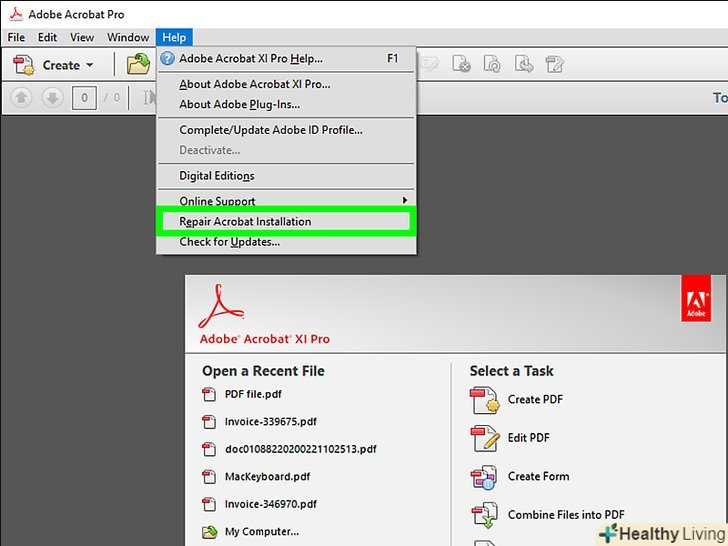Choose Complete/Update Adobe ID Profile
The width and height of the screenshot is (728, 546).
point(286,130)
